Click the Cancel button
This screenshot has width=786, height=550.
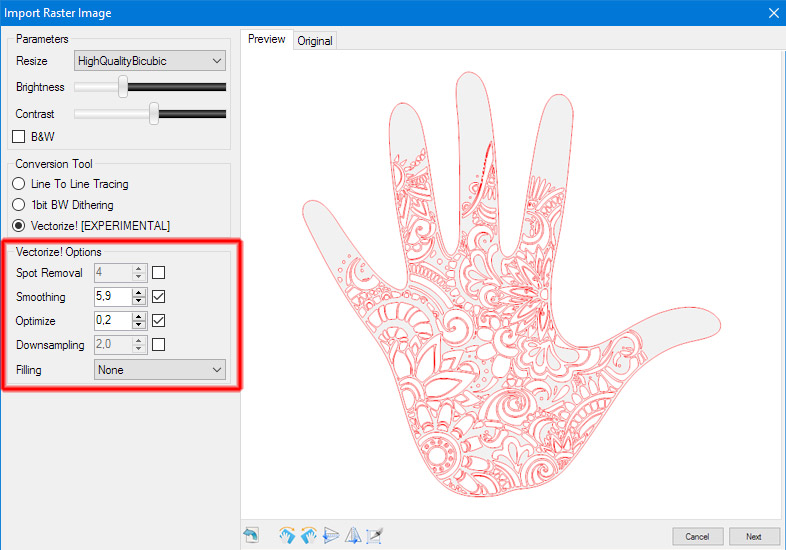coord(697,536)
